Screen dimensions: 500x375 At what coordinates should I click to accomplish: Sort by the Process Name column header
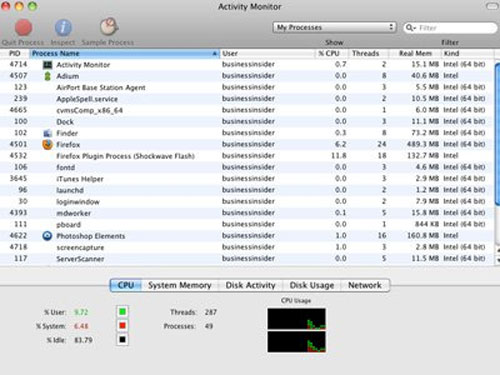tap(125, 54)
